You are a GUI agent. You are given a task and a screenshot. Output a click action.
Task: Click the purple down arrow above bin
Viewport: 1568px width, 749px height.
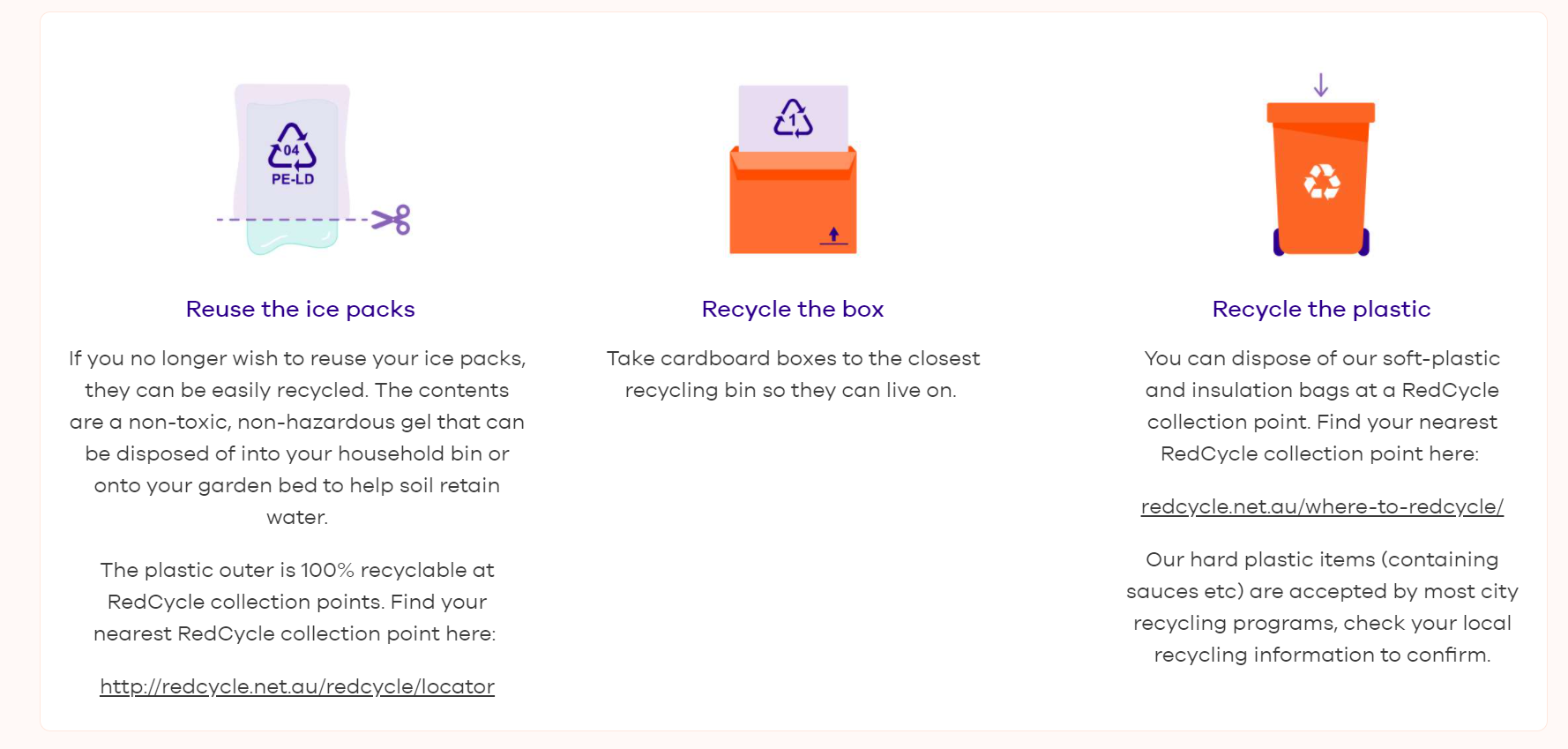1321,85
